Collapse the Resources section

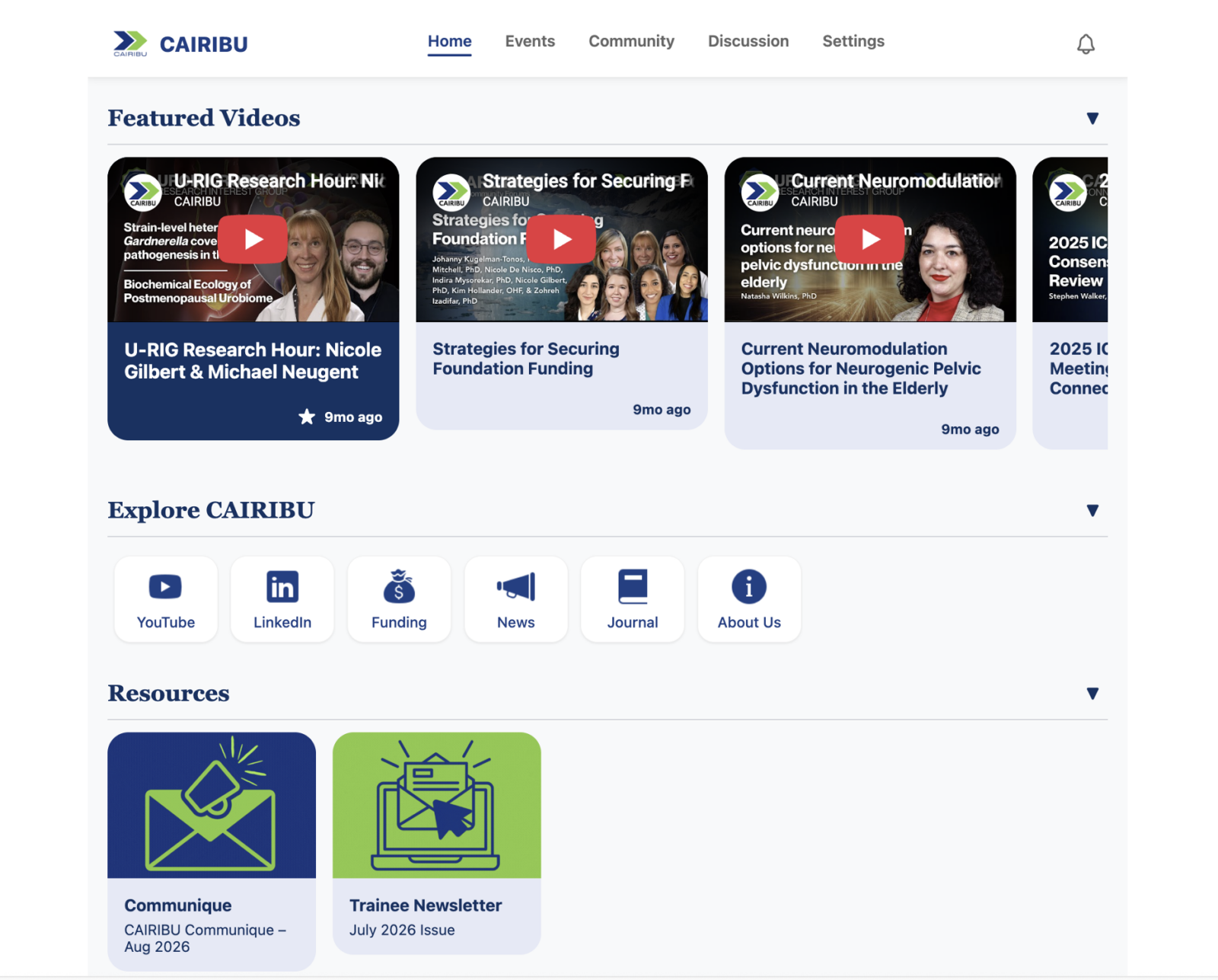tap(1092, 693)
